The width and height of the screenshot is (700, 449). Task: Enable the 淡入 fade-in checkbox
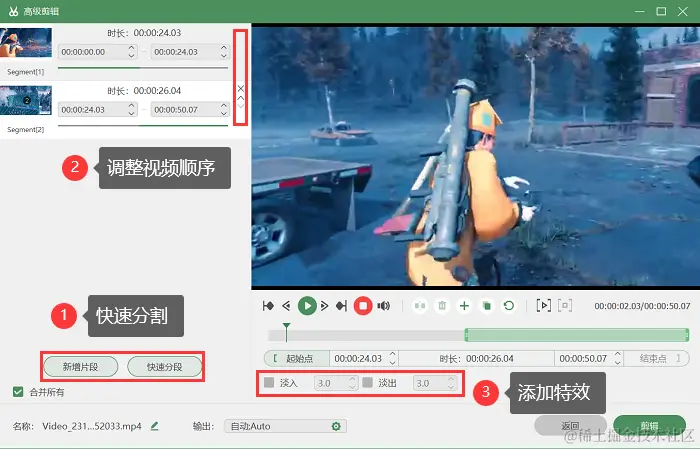269,382
